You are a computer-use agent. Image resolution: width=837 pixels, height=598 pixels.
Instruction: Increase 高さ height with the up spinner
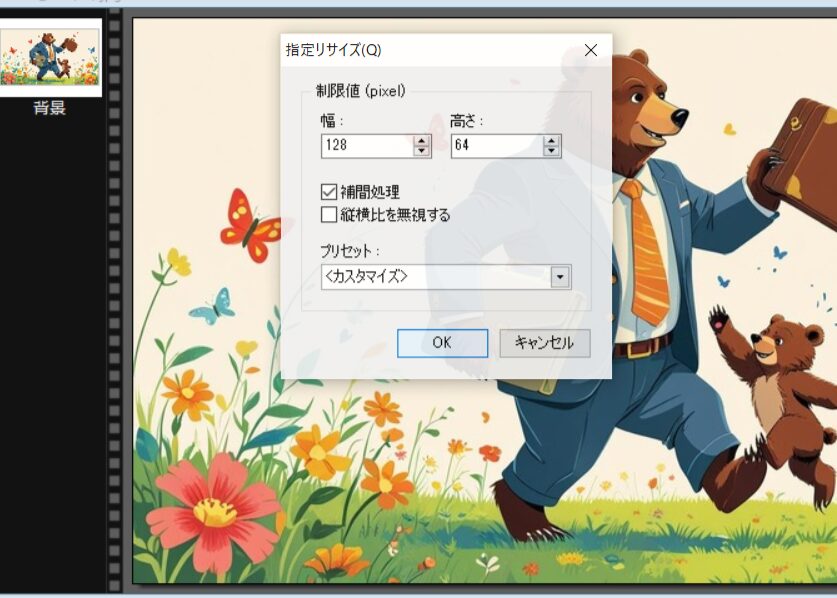551,140
